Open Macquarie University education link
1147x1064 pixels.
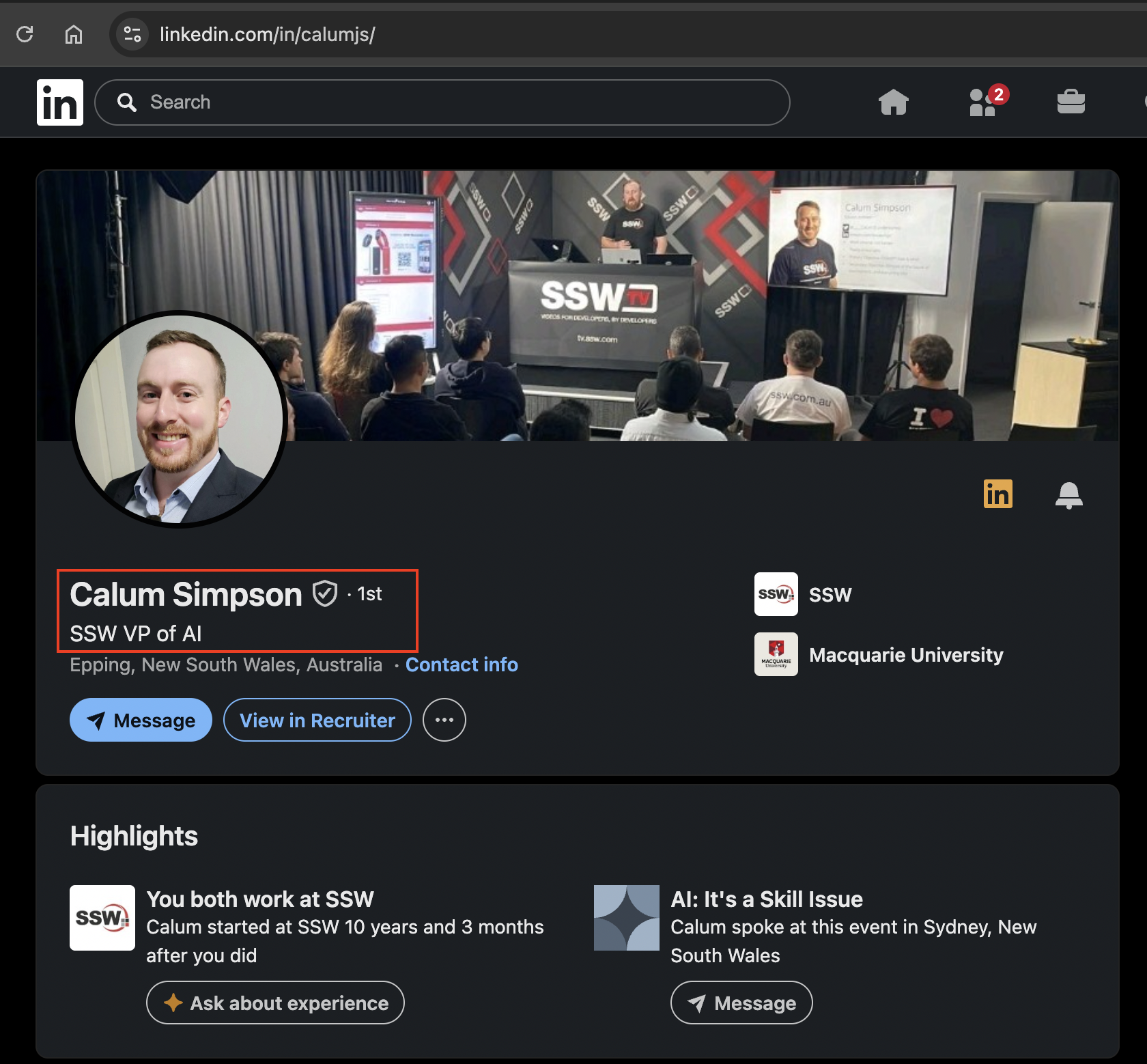tap(879, 654)
